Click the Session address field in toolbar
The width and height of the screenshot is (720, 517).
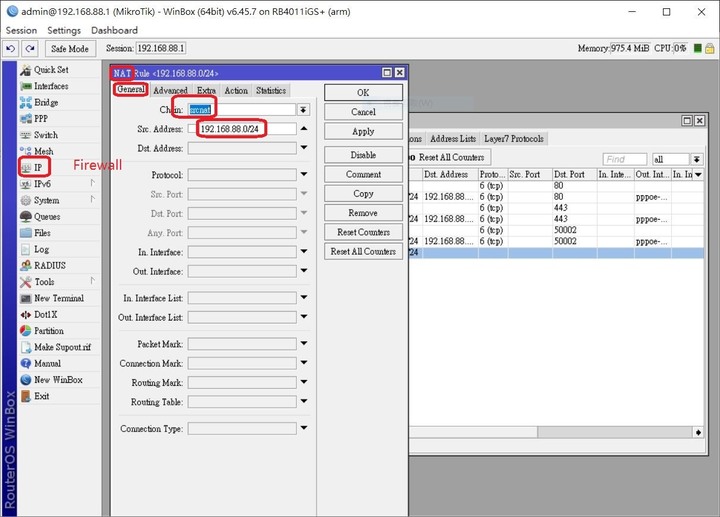(x=161, y=48)
